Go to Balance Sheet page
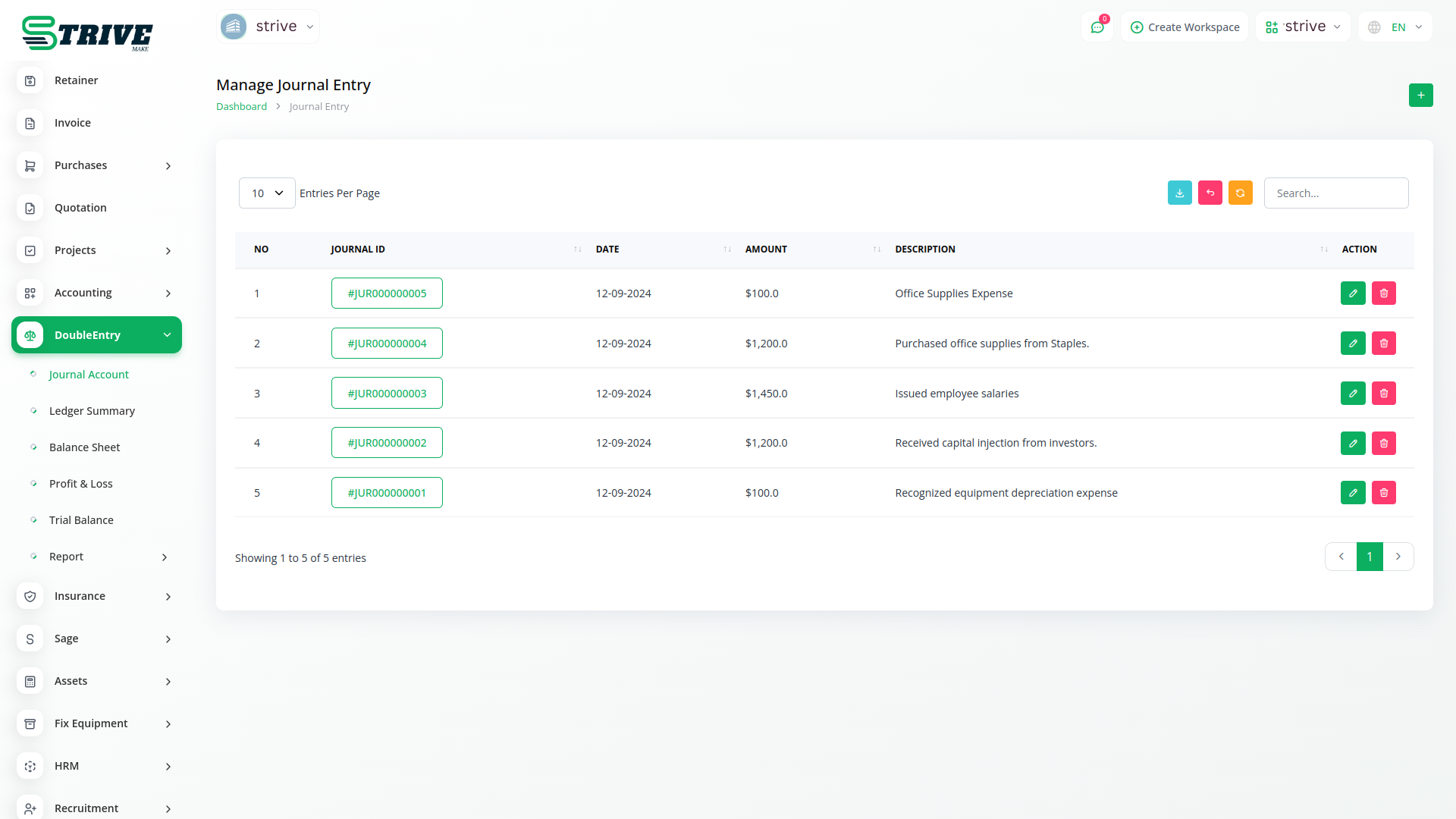The height and width of the screenshot is (819, 1456). [x=84, y=447]
